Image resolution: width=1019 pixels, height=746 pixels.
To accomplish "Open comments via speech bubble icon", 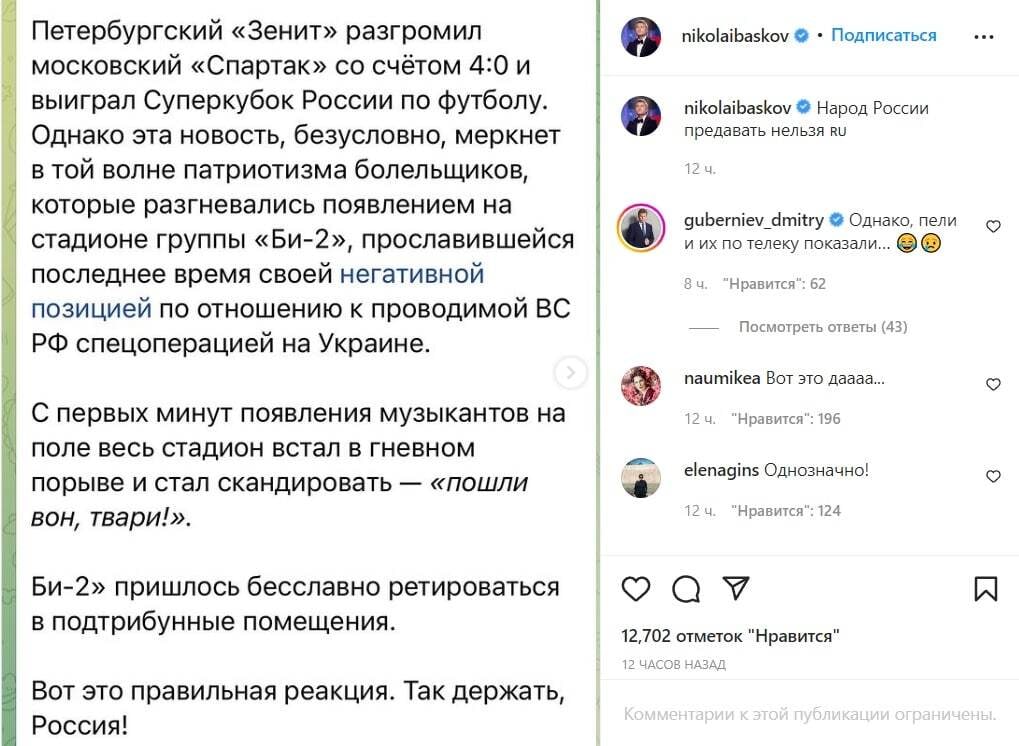I will click(x=686, y=589).
